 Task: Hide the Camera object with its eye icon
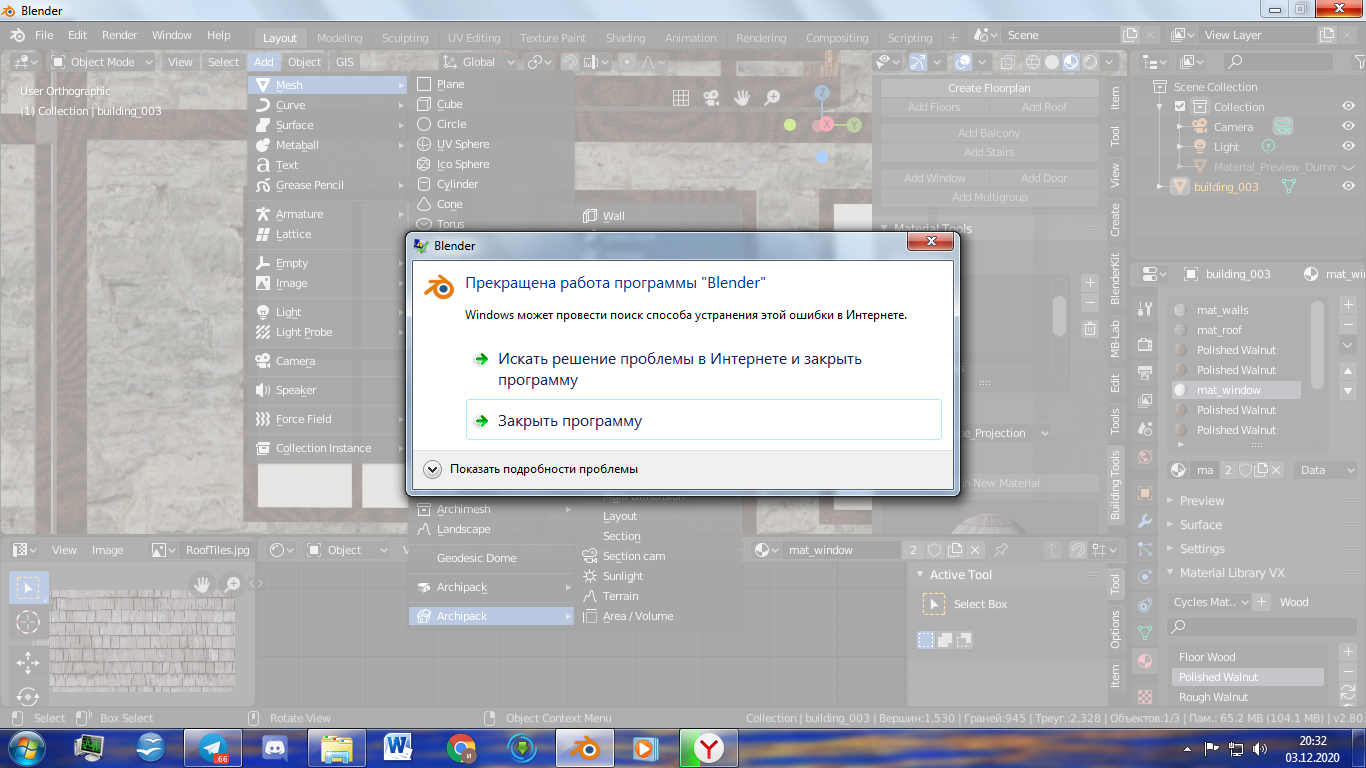point(1348,127)
